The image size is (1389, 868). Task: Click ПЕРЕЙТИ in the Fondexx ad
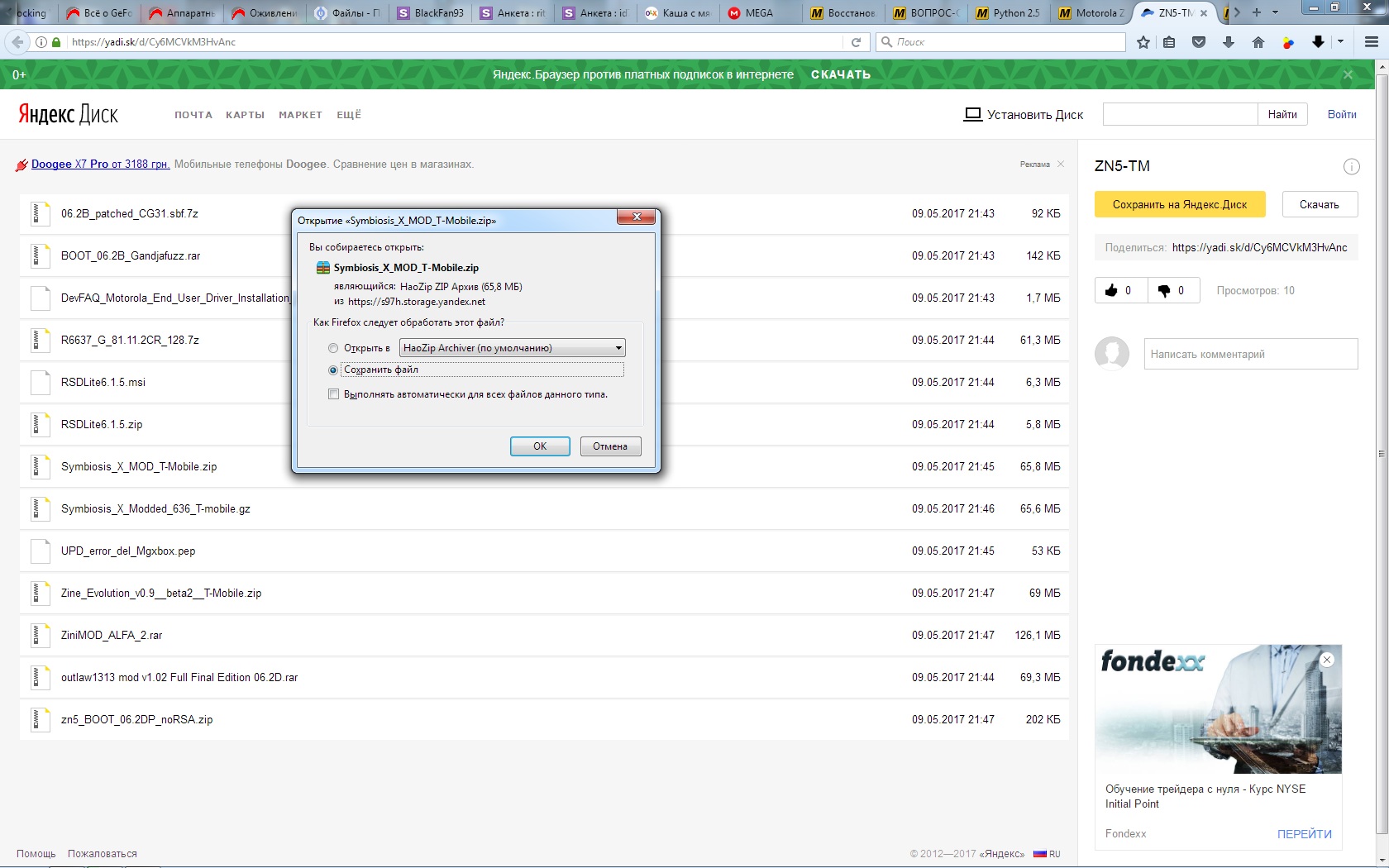[x=1304, y=834]
